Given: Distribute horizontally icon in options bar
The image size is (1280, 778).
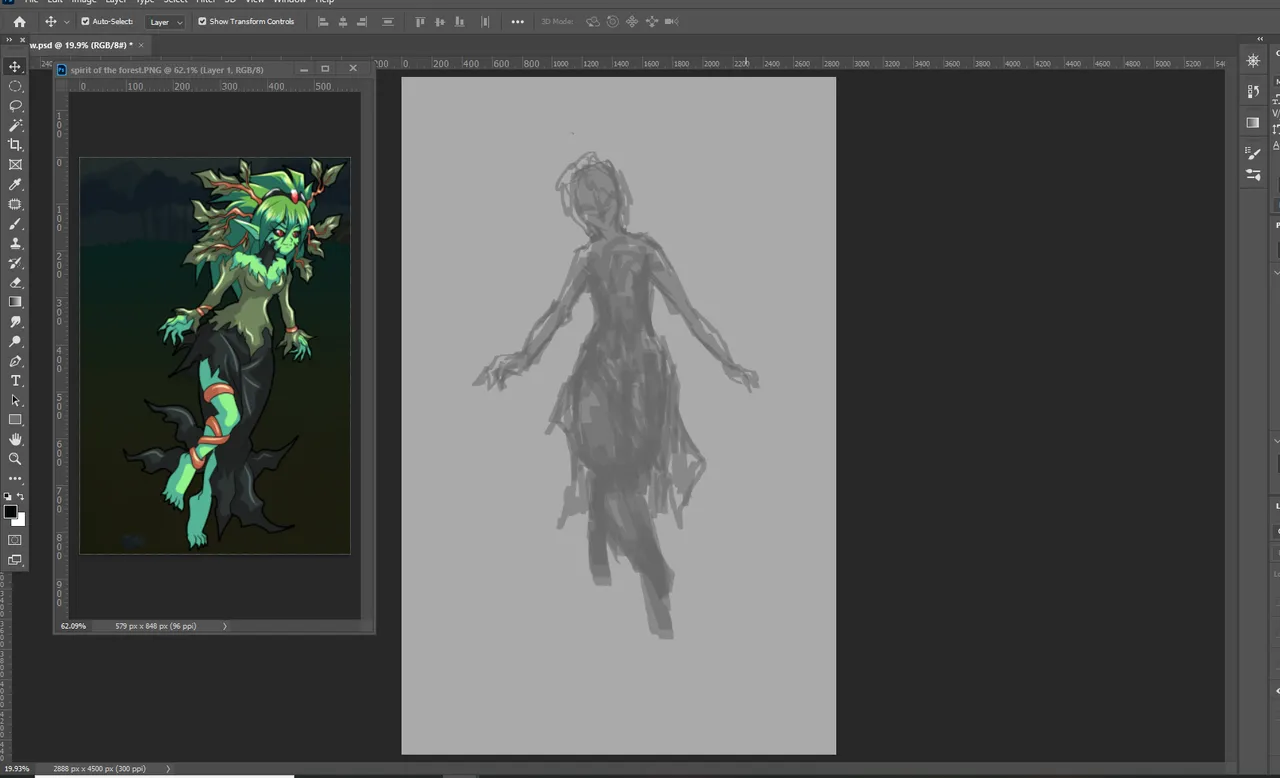Looking at the screenshot, I should (x=485, y=21).
